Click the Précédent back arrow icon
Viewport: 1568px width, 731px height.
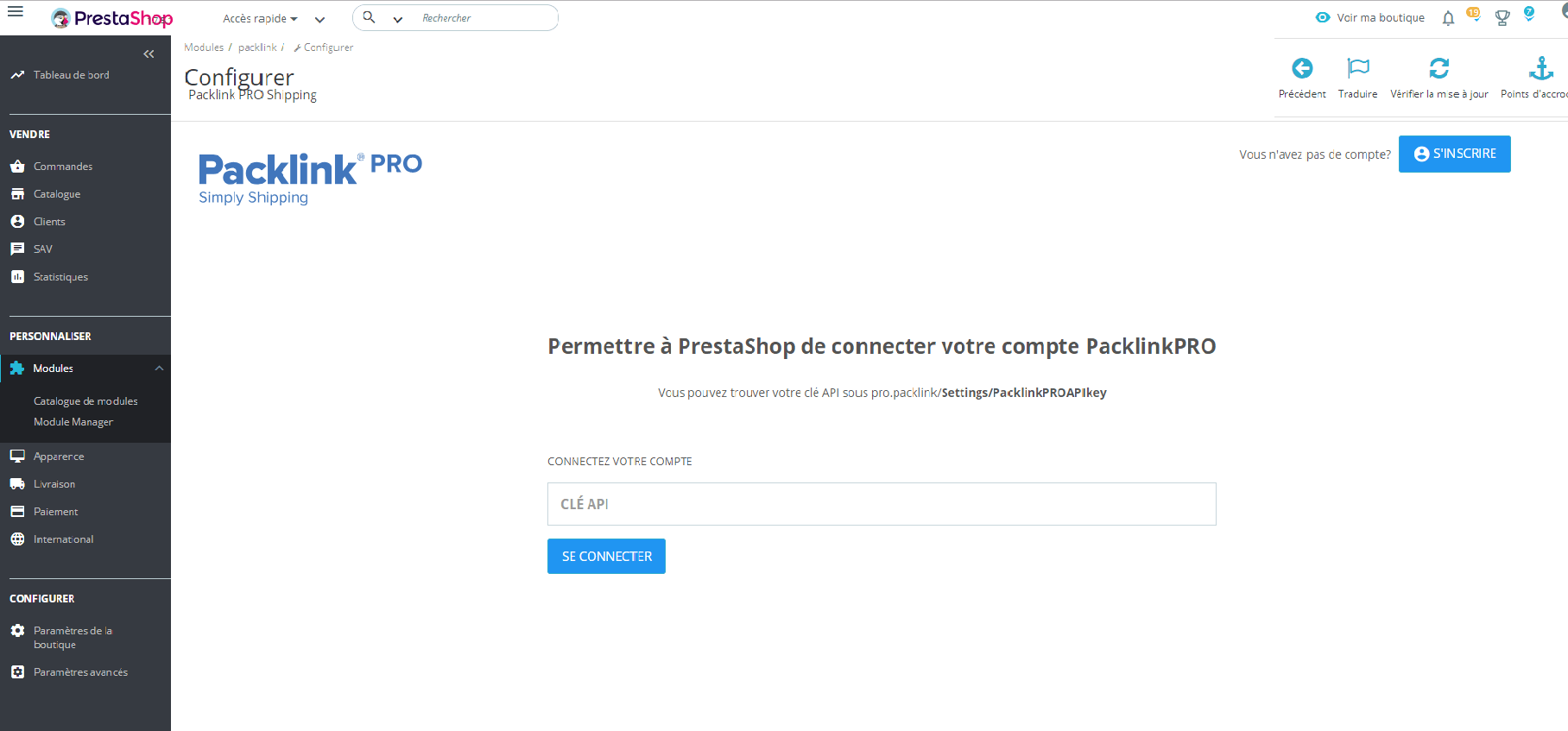click(1302, 67)
